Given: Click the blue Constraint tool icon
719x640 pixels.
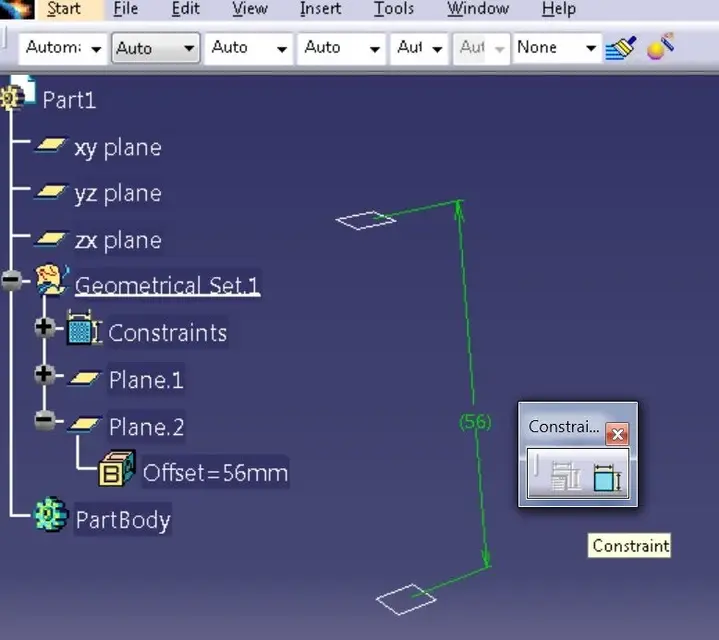Looking at the screenshot, I should click(607, 478).
